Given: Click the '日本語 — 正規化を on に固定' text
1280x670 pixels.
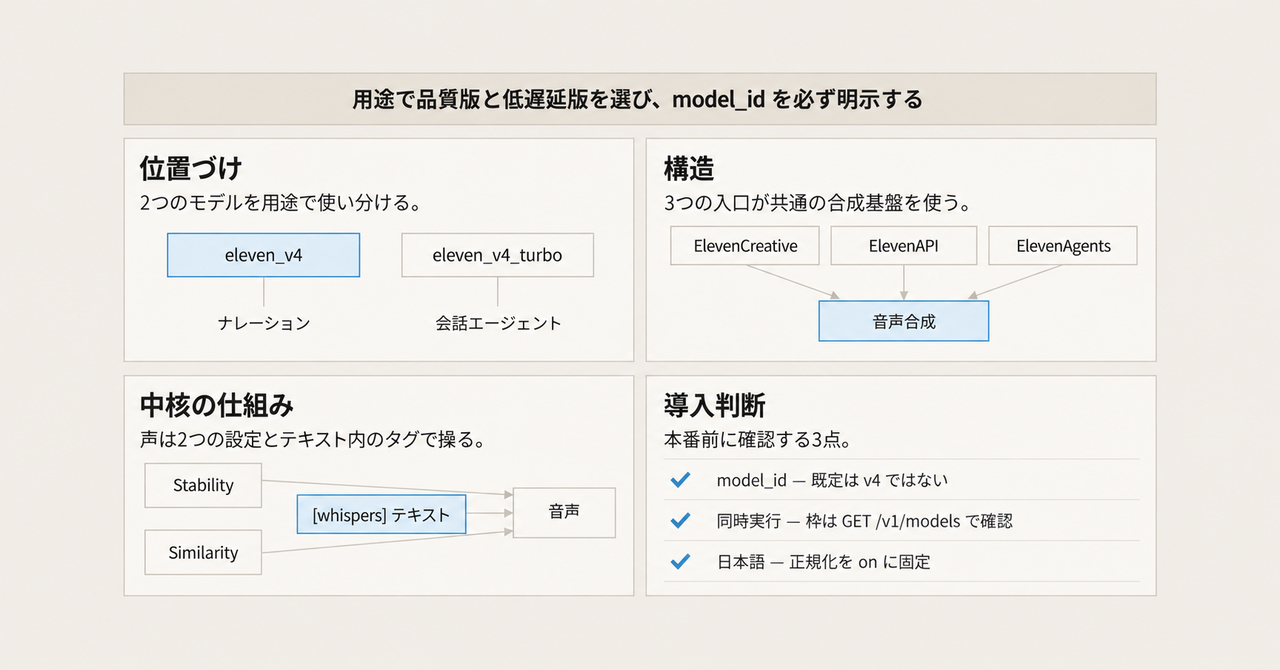Looking at the screenshot, I should (x=823, y=562).
